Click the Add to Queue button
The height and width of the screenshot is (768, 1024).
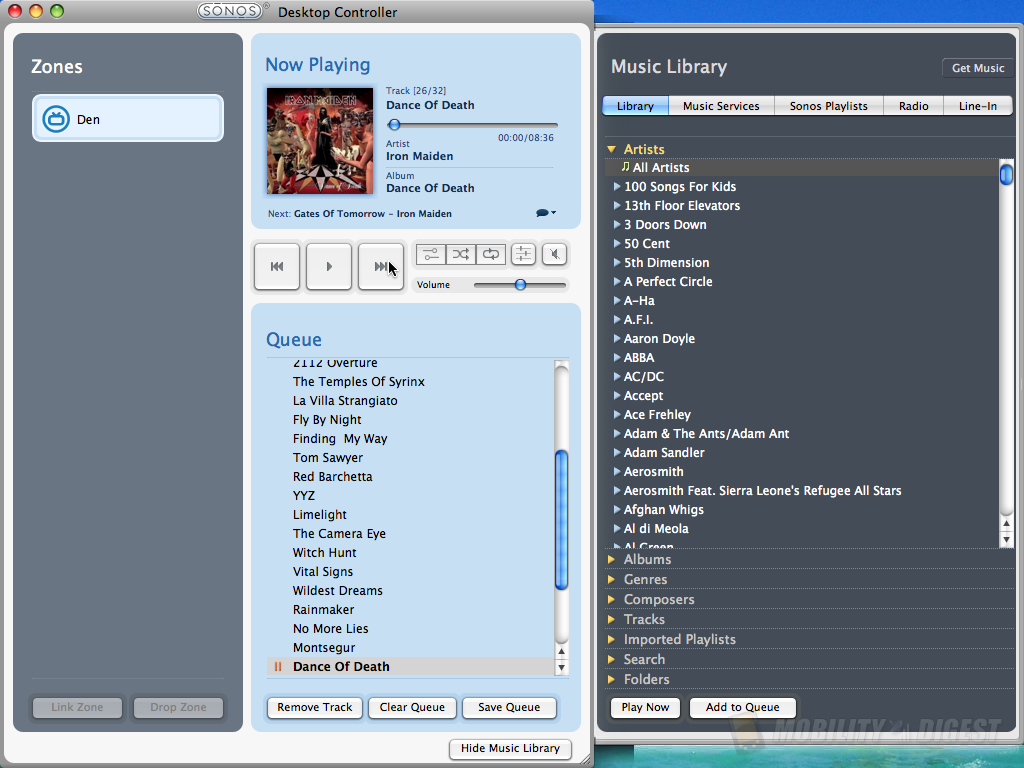(743, 707)
